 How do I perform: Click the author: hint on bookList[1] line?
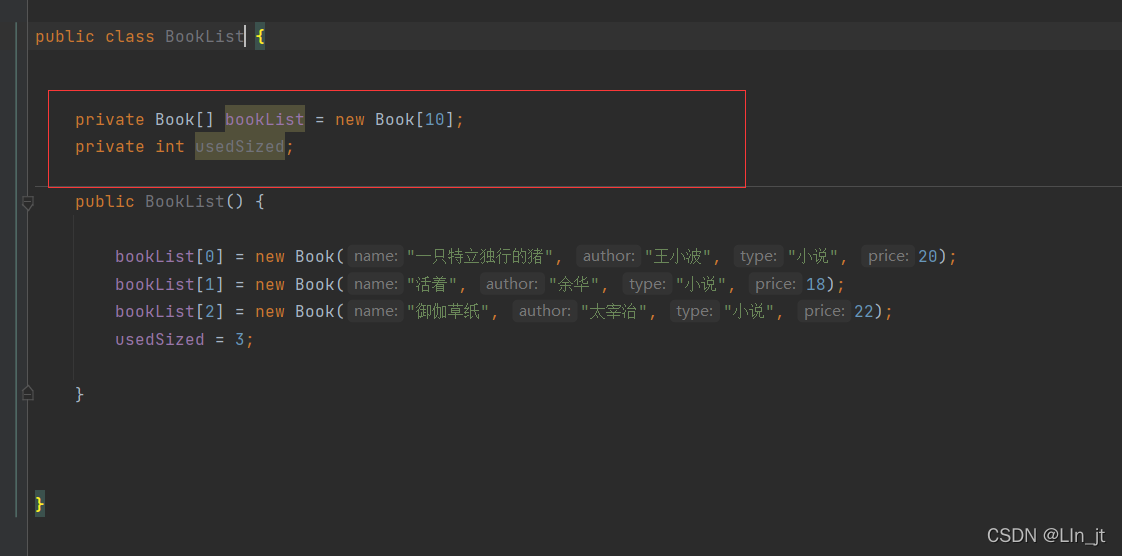point(512,284)
